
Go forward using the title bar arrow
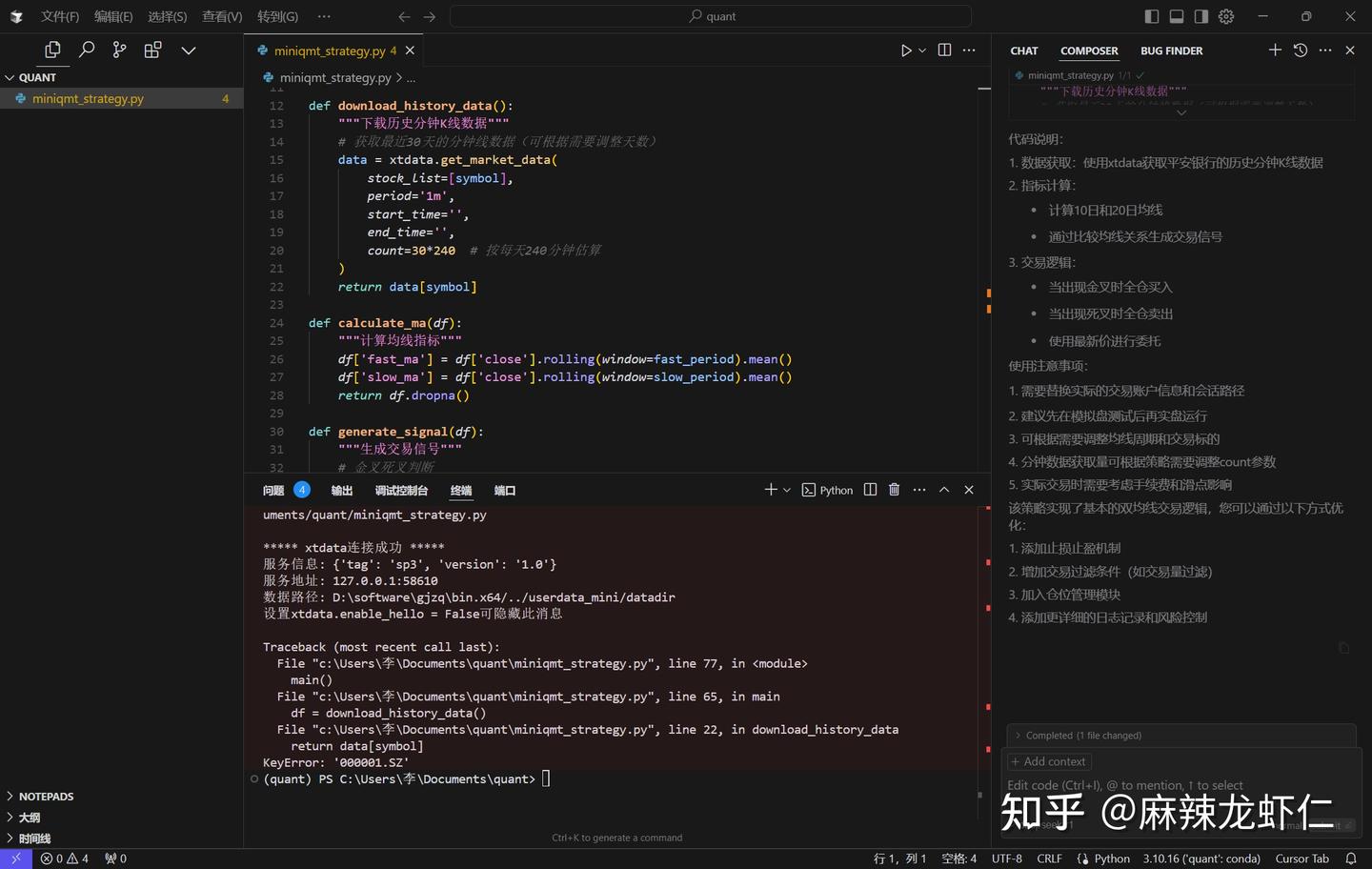pyautogui.click(x=430, y=16)
